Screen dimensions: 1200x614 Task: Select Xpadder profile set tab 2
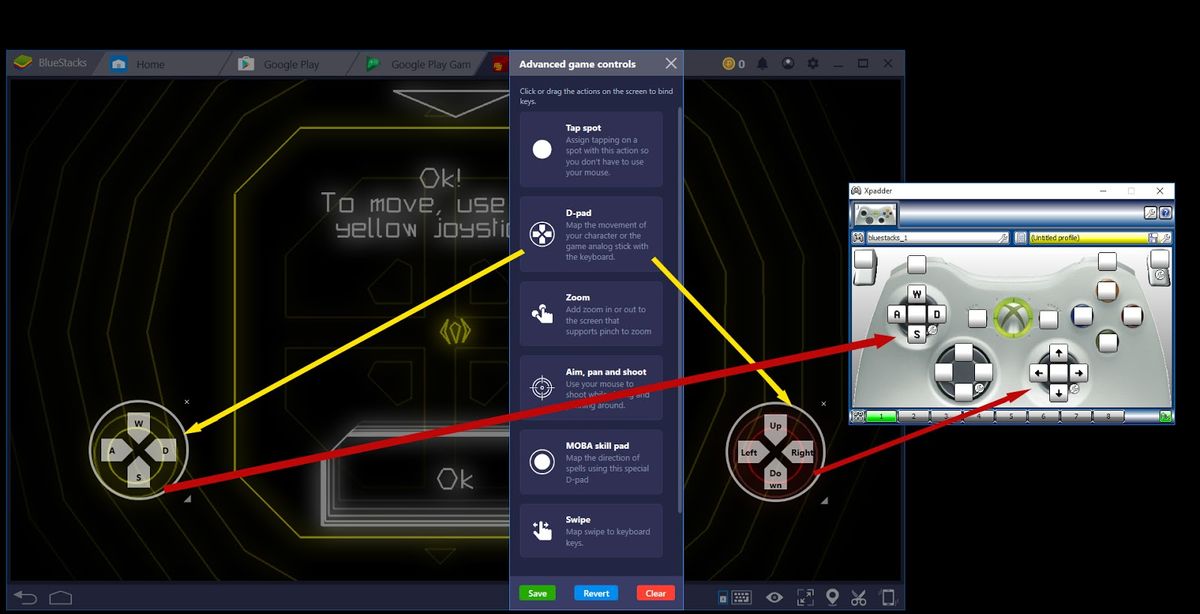[912, 415]
